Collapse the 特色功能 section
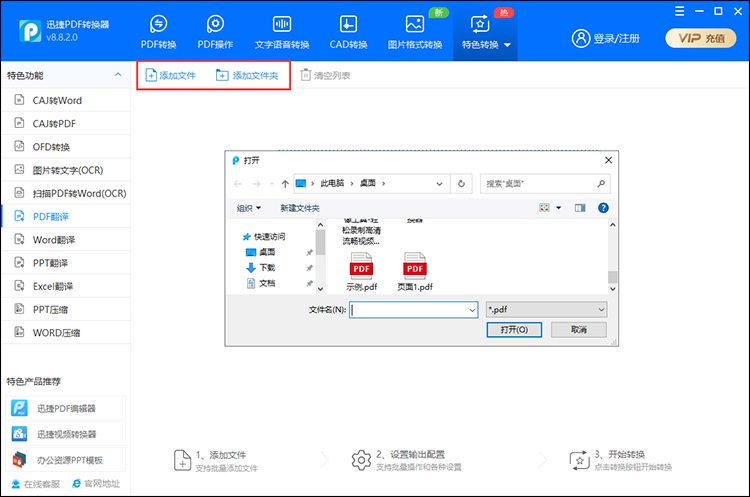750x497 pixels. click(118, 75)
